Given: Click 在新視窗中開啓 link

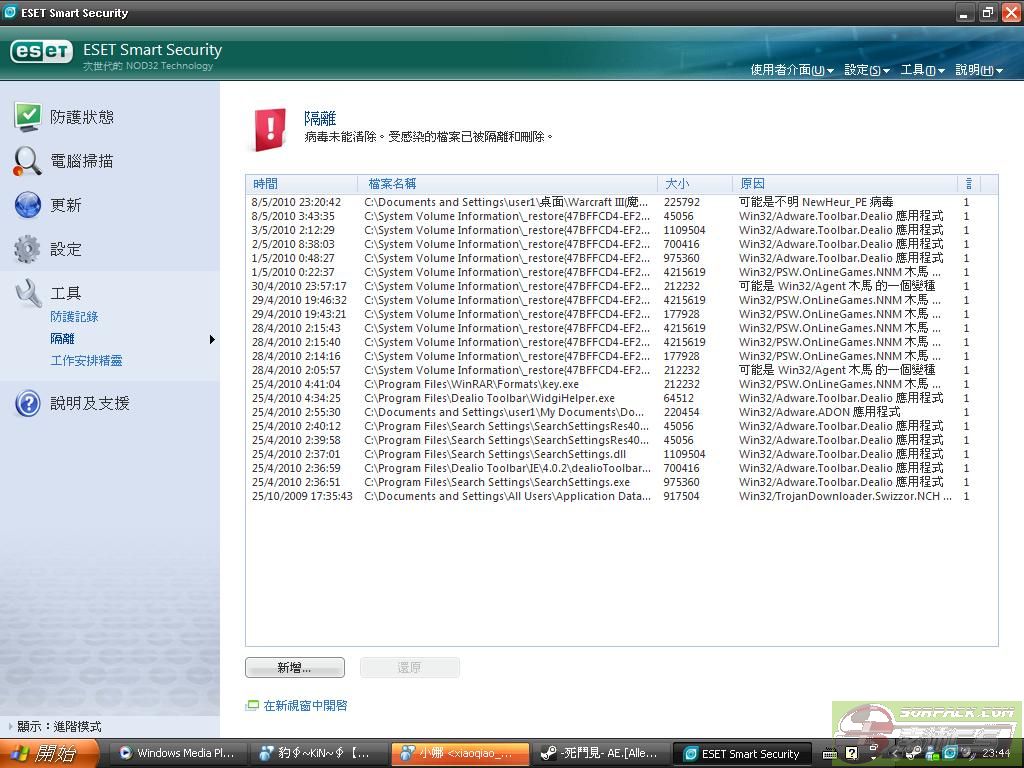Looking at the screenshot, I should (305, 706).
